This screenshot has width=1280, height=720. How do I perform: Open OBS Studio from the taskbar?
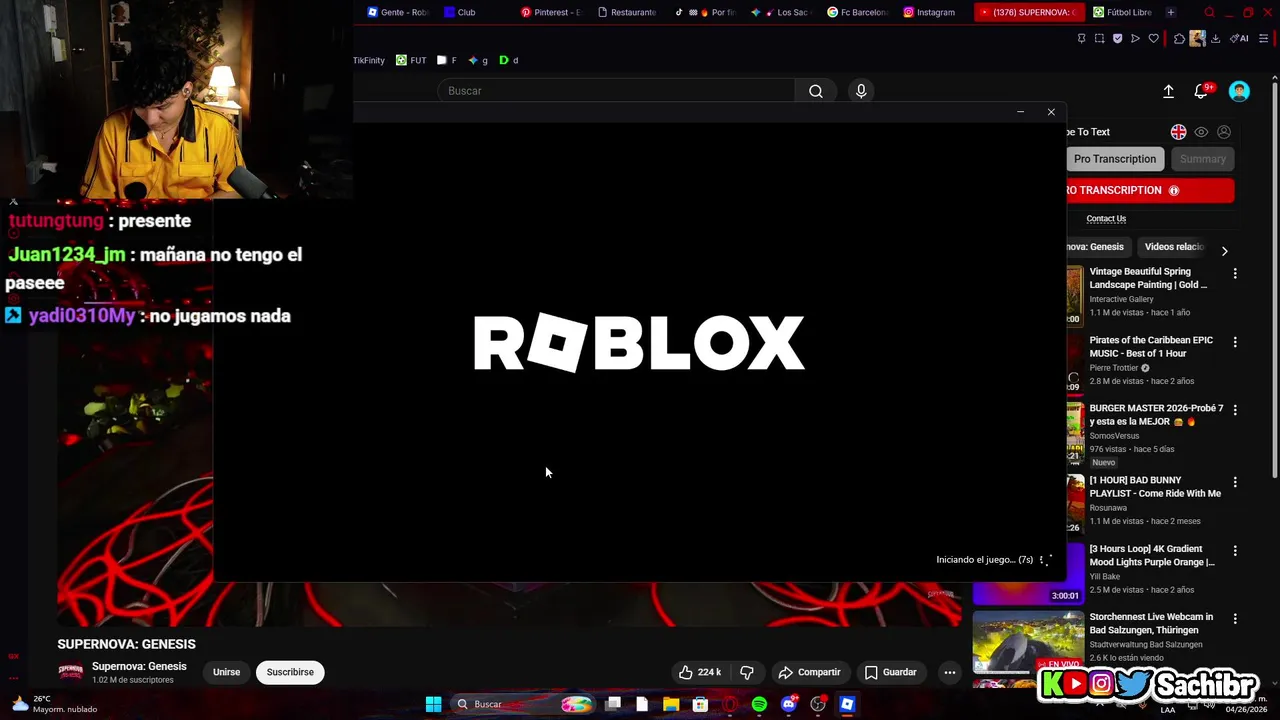tap(818, 704)
